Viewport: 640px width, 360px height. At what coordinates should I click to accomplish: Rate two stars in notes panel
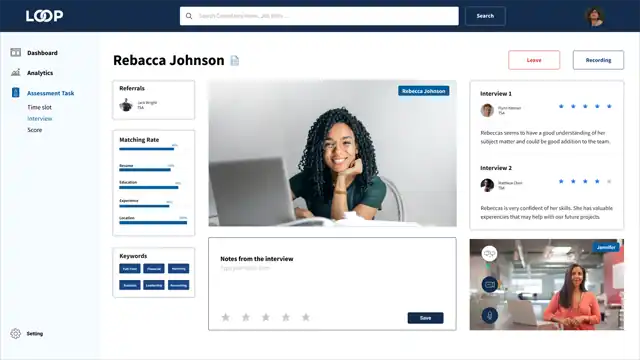[246, 317]
